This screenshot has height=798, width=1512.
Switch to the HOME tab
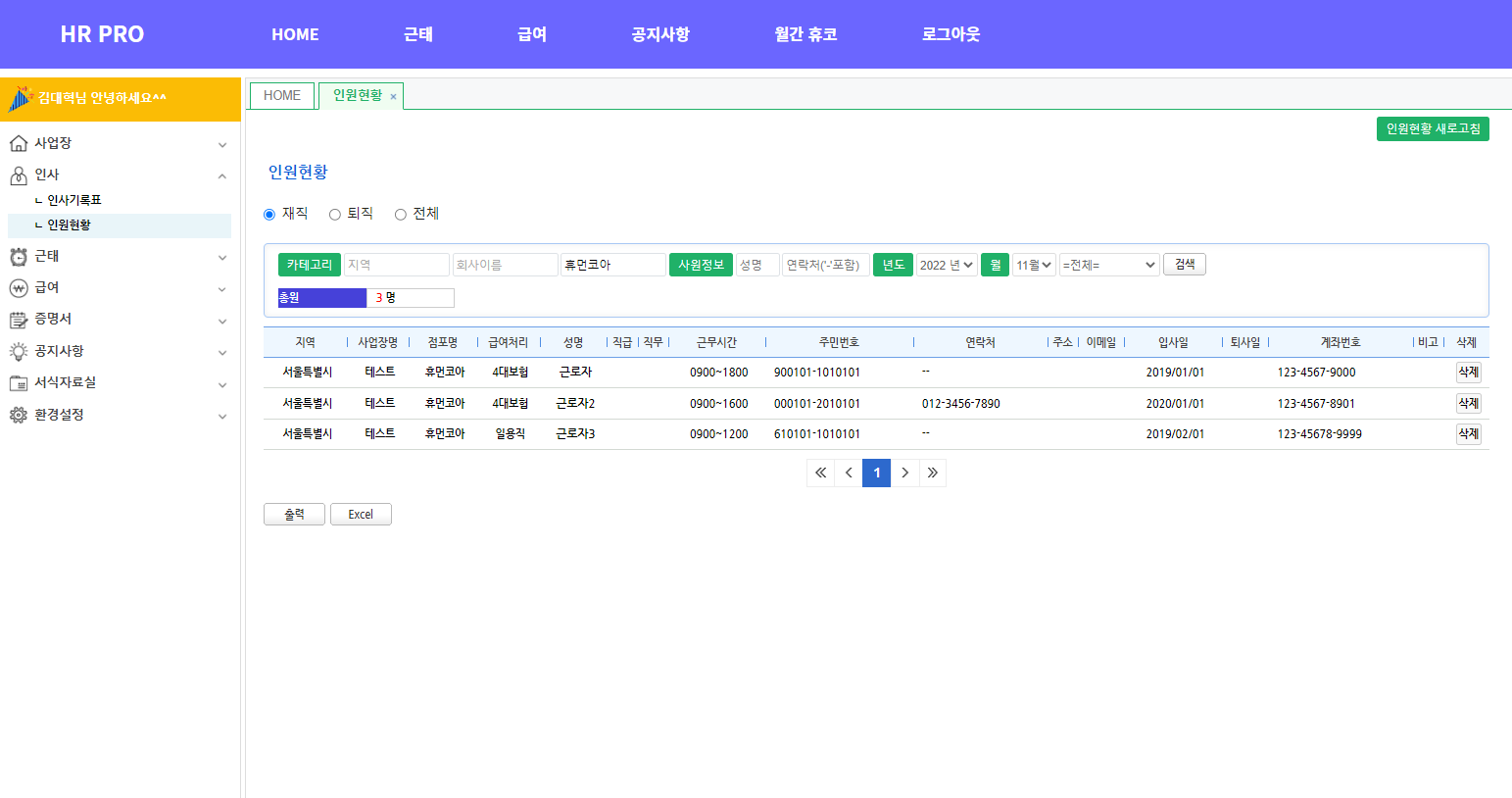click(282, 96)
